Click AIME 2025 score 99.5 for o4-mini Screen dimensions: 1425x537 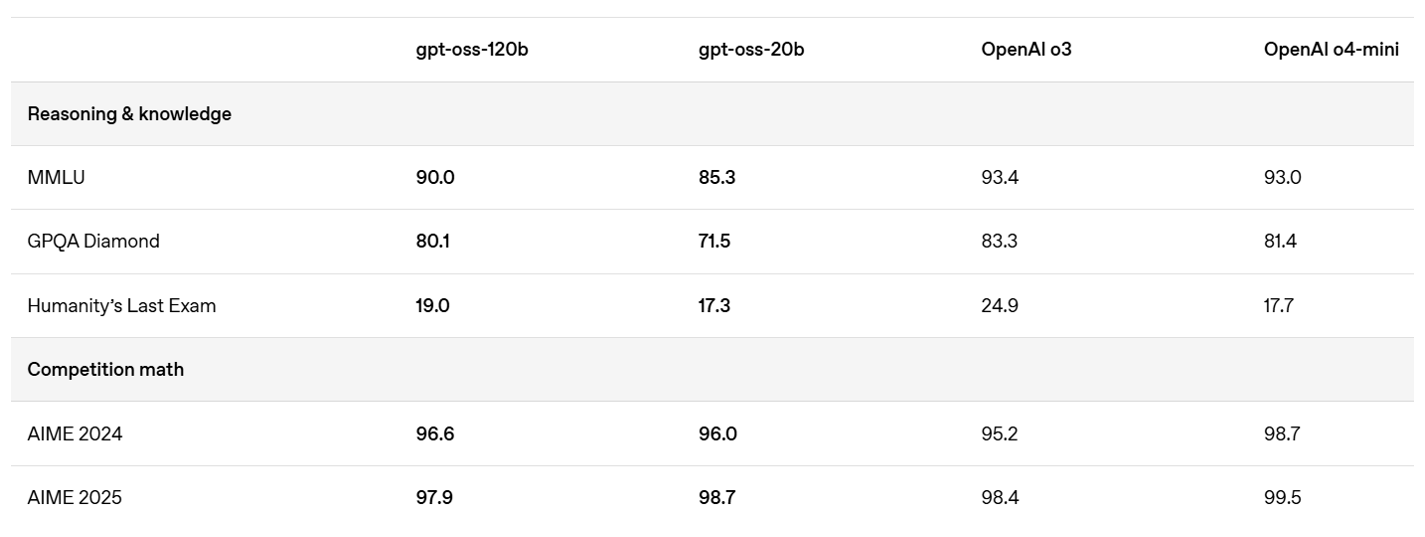(x=1282, y=497)
